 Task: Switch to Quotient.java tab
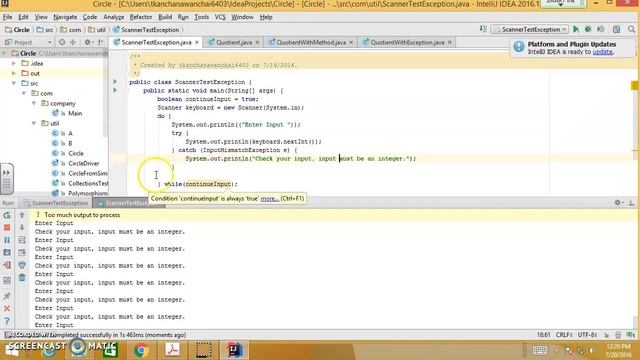233,42
